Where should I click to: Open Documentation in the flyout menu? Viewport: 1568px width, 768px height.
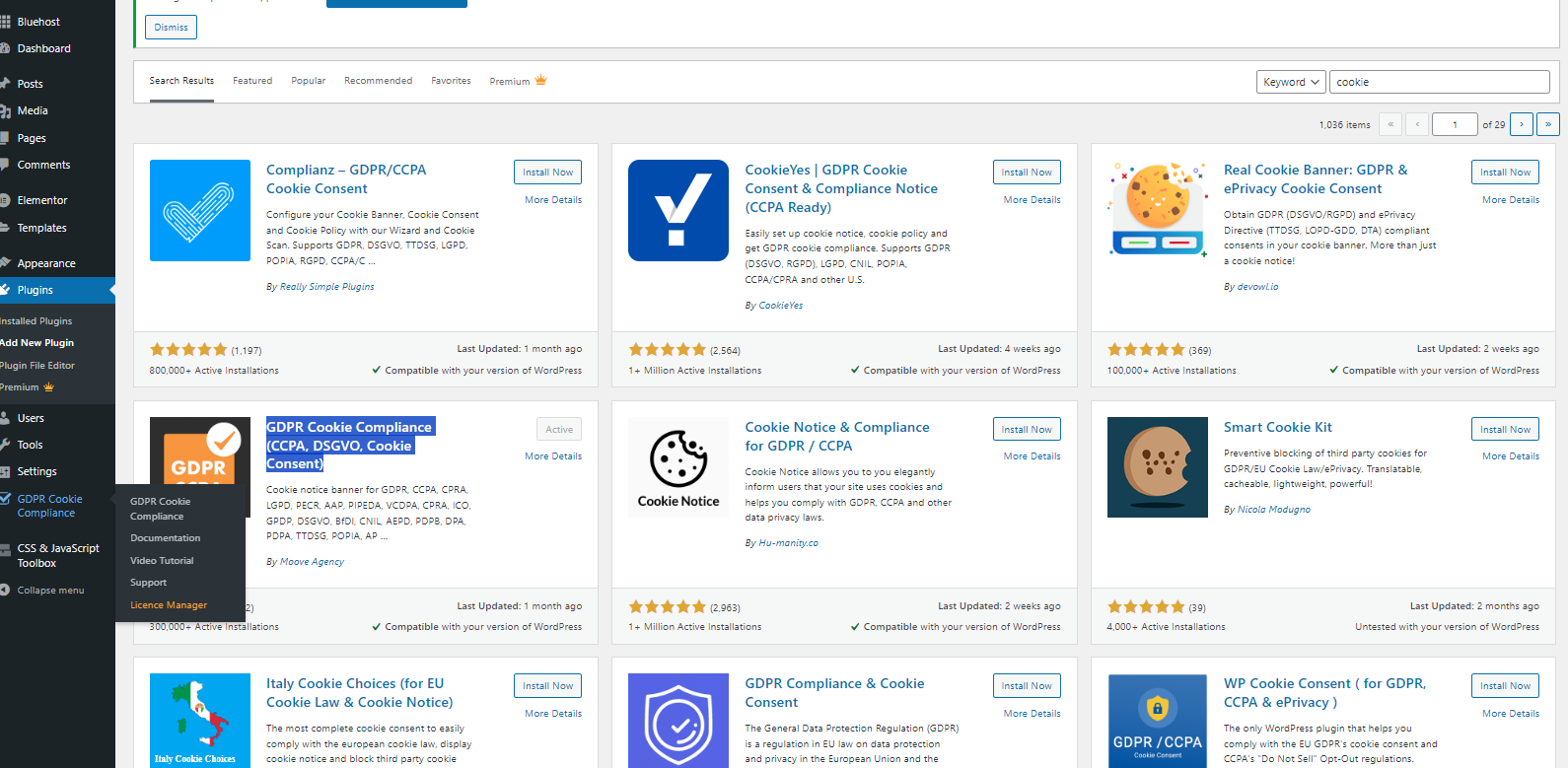[x=165, y=538]
